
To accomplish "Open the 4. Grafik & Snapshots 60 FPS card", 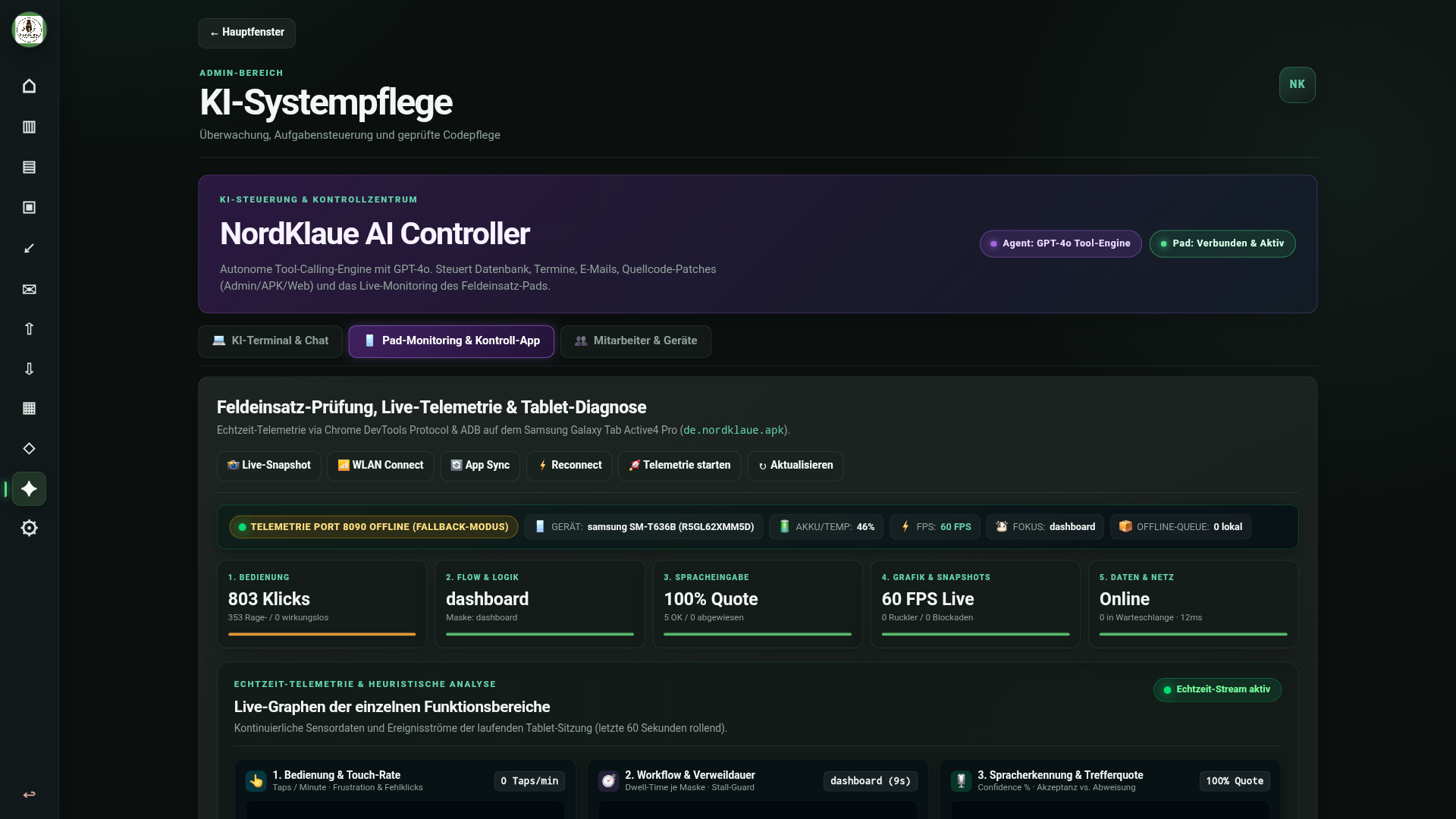I will (x=975, y=604).
